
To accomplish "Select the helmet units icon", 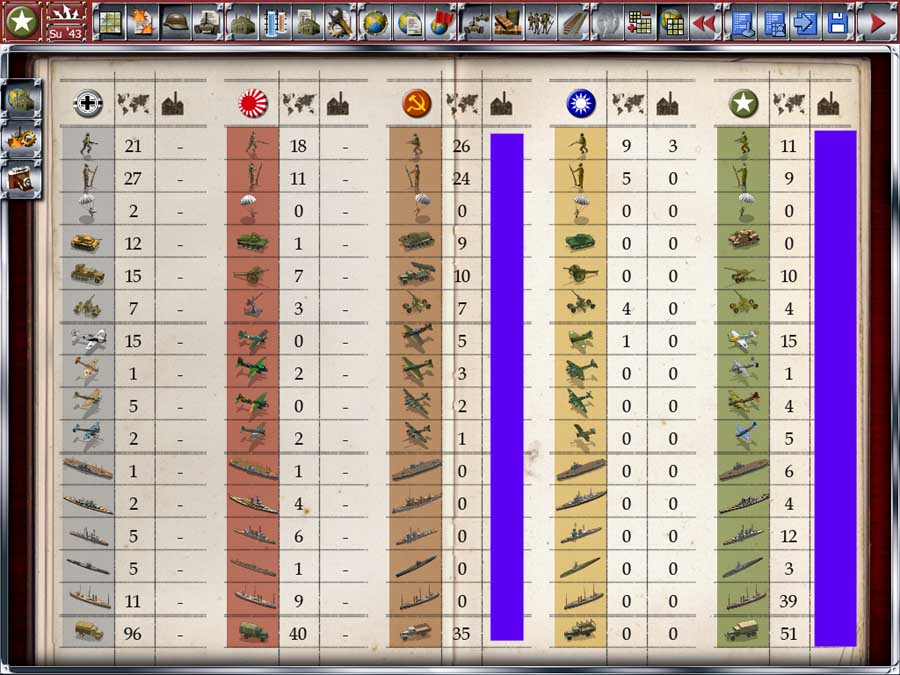I will tap(175, 22).
